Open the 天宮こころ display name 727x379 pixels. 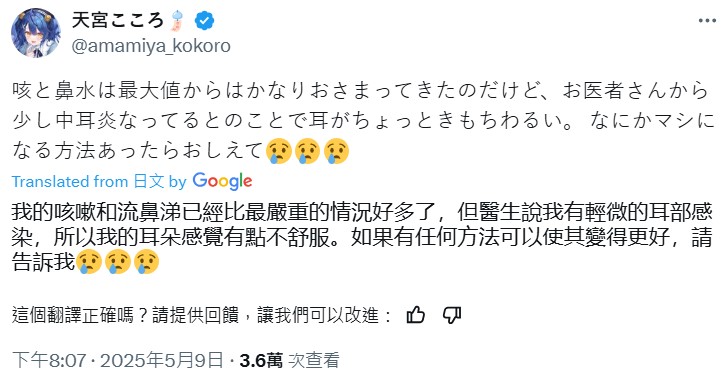pos(118,21)
